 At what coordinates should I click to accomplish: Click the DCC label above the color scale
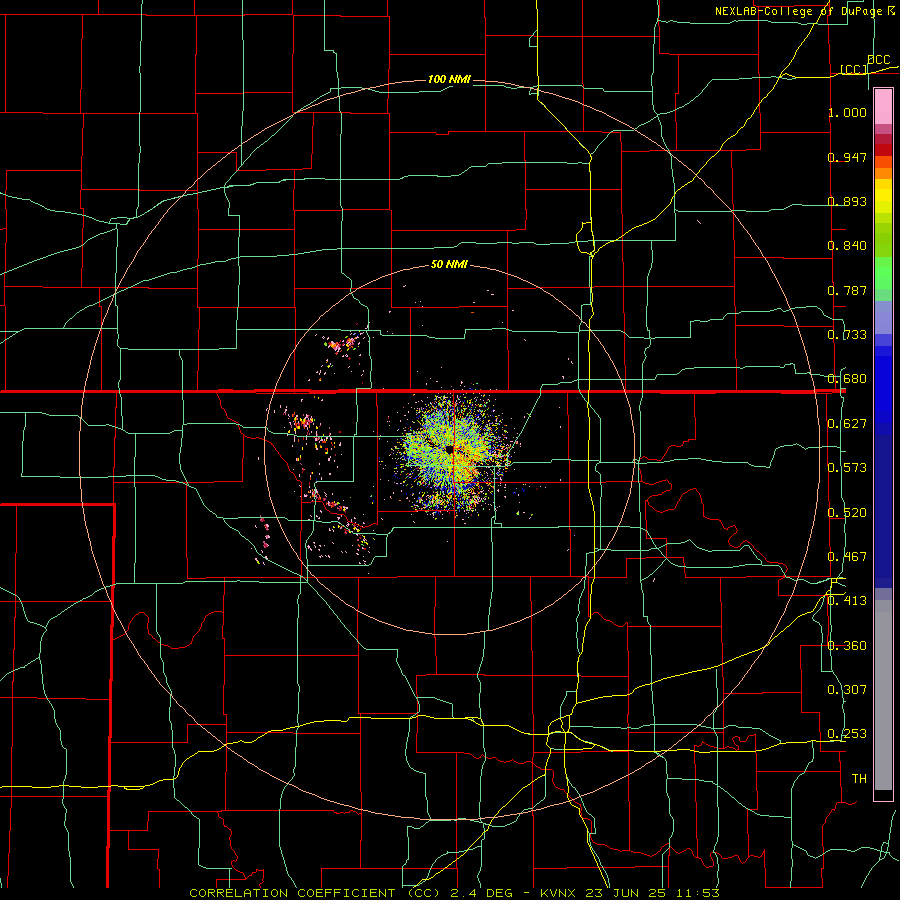[x=878, y=60]
